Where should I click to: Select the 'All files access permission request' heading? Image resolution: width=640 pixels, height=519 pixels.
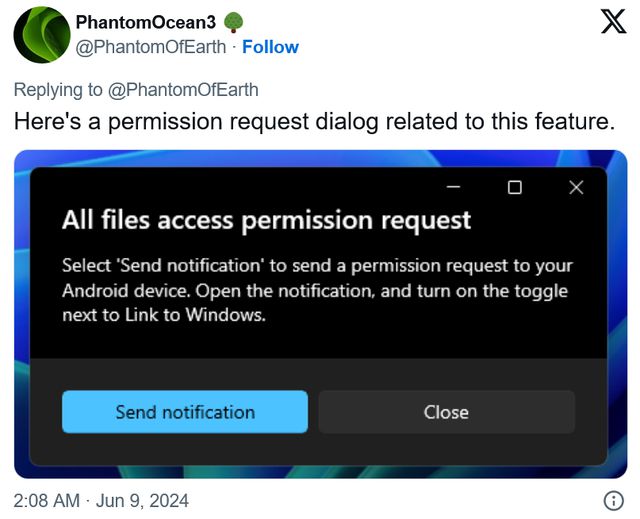[x=266, y=220]
